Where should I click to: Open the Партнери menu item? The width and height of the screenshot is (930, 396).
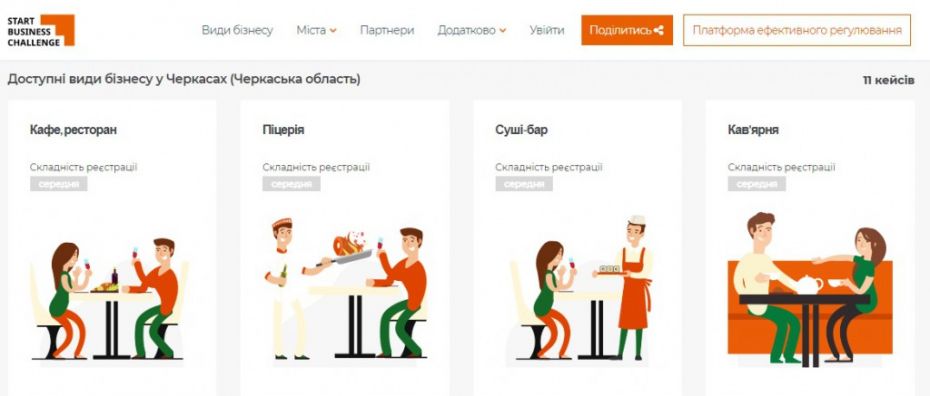click(387, 30)
